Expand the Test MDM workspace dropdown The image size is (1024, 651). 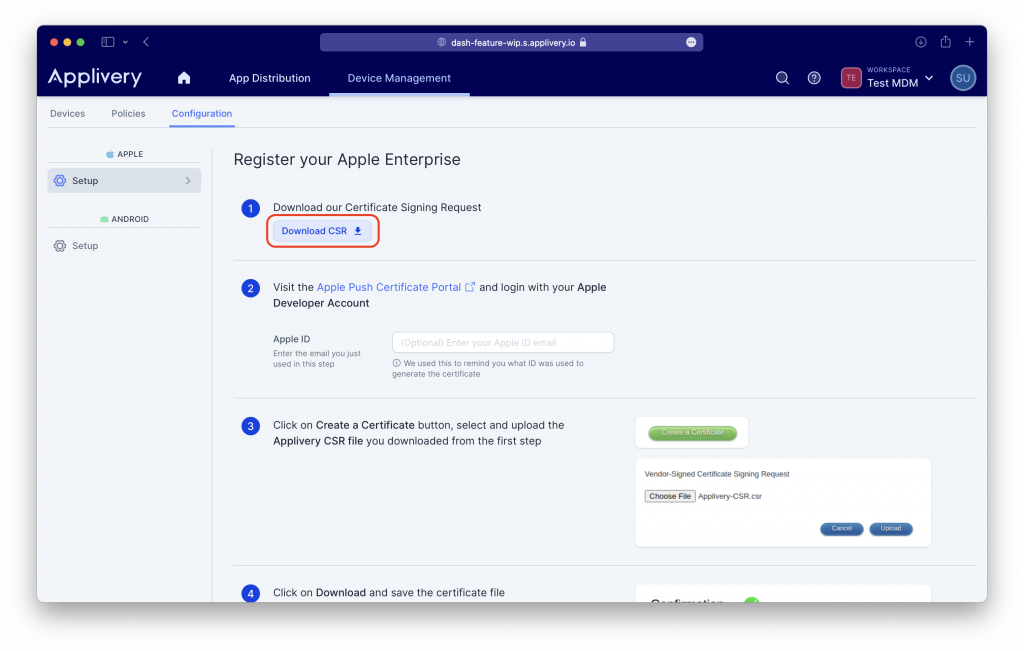pyautogui.click(x=929, y=78)
